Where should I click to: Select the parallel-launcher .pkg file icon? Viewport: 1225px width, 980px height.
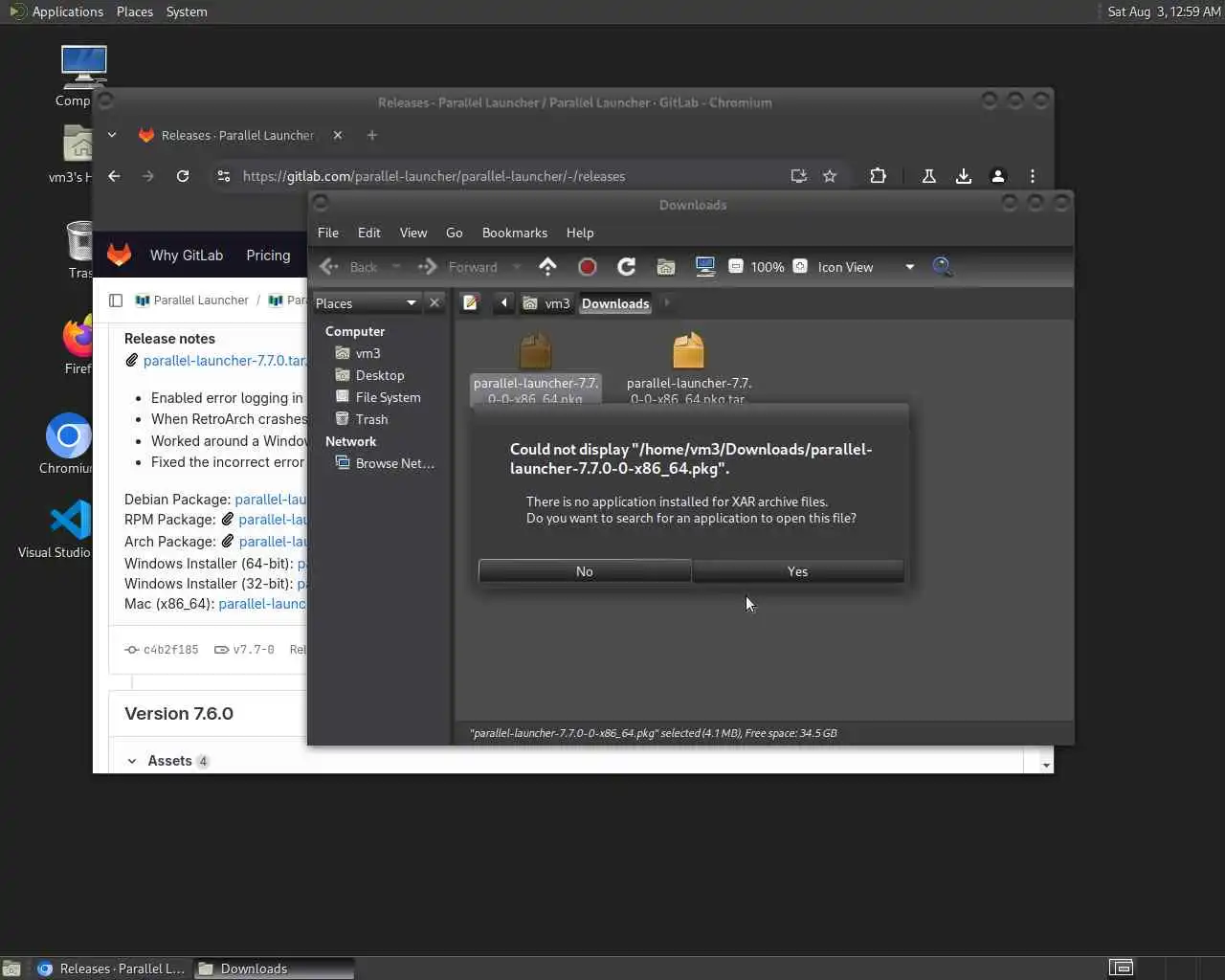pyautogui.click(x=536, y=351)
